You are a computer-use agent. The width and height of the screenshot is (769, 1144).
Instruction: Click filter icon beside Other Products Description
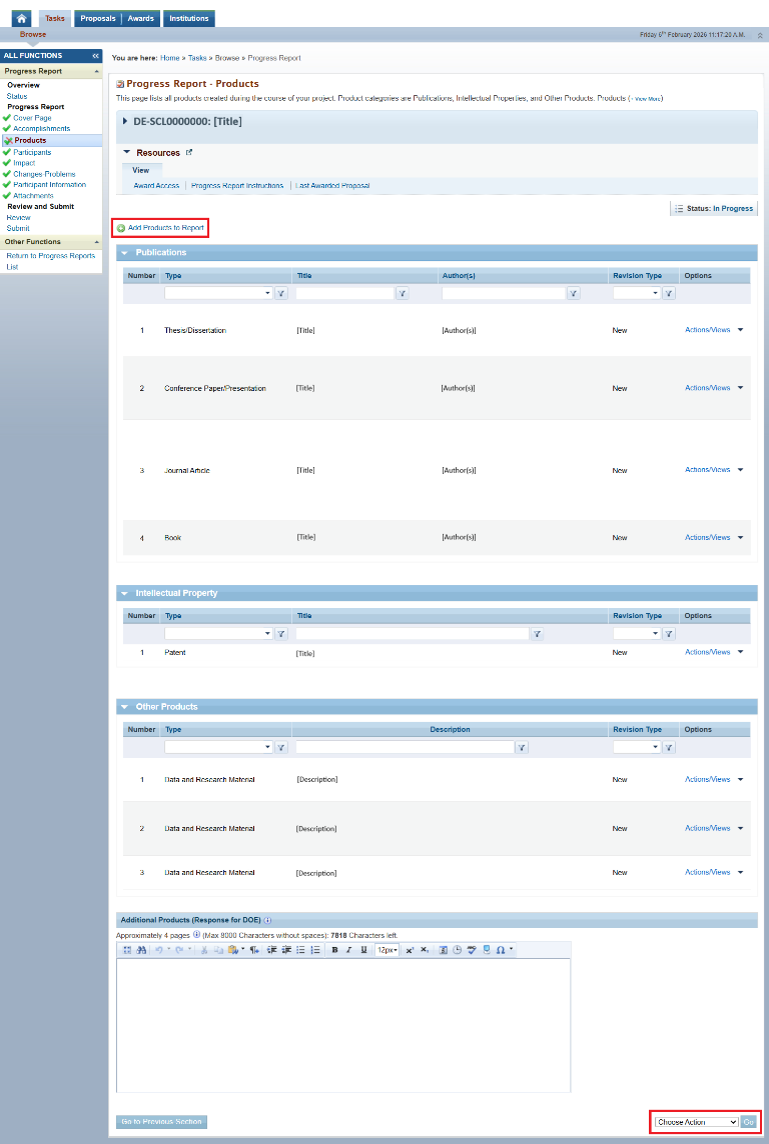[522, 748]
